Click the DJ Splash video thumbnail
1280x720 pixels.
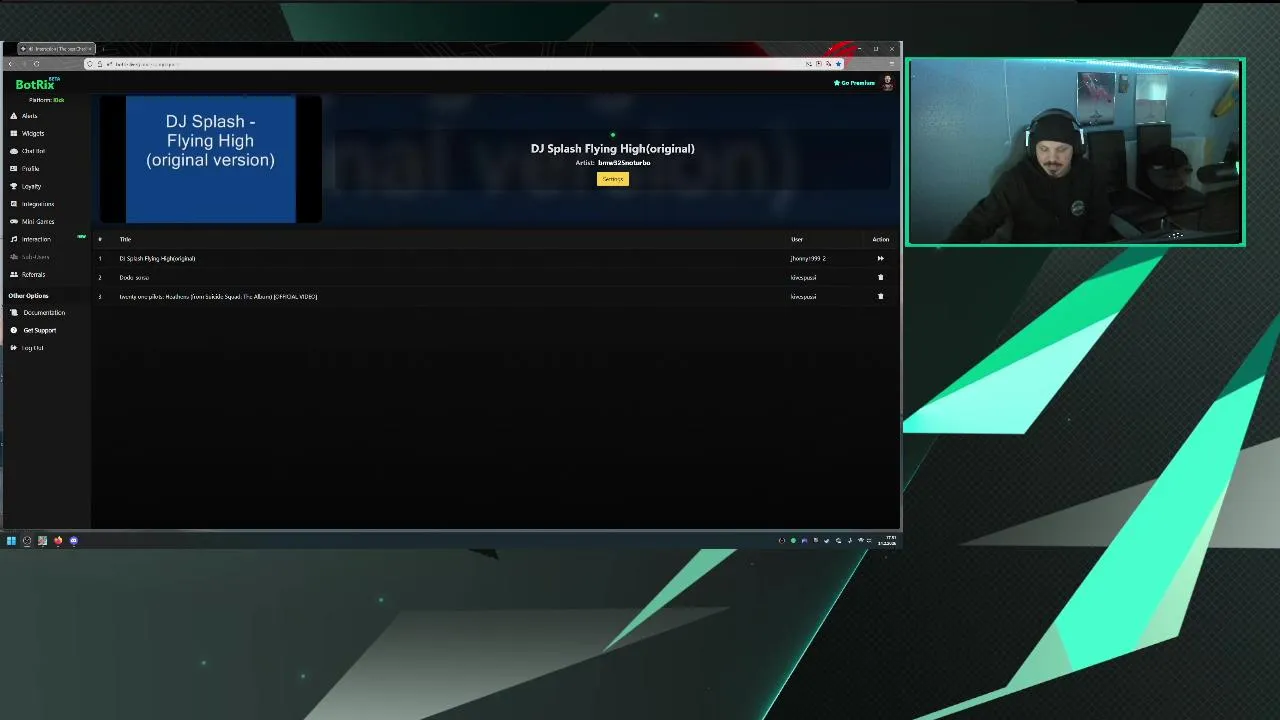(x=211, y=159)
